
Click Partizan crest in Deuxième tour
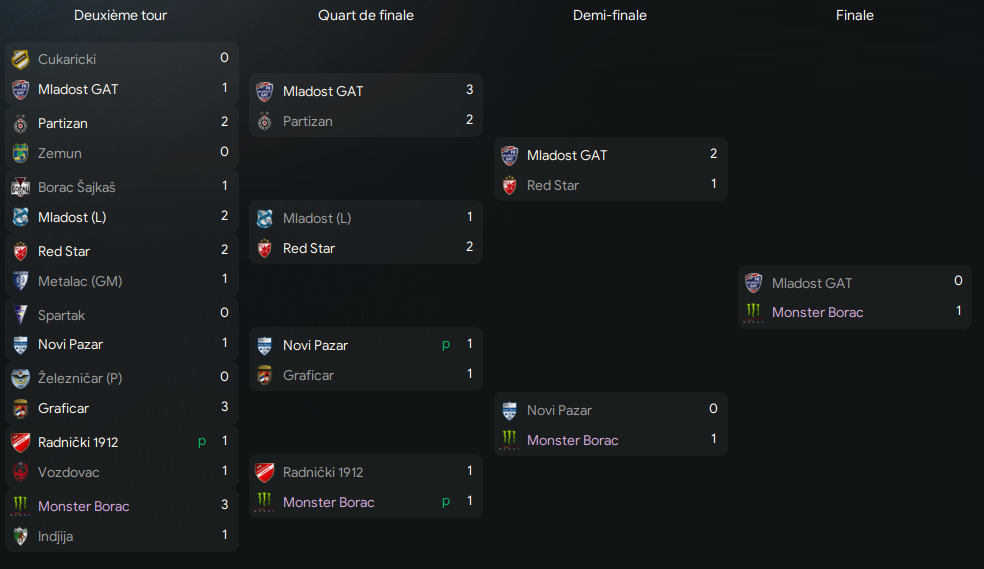20,124
